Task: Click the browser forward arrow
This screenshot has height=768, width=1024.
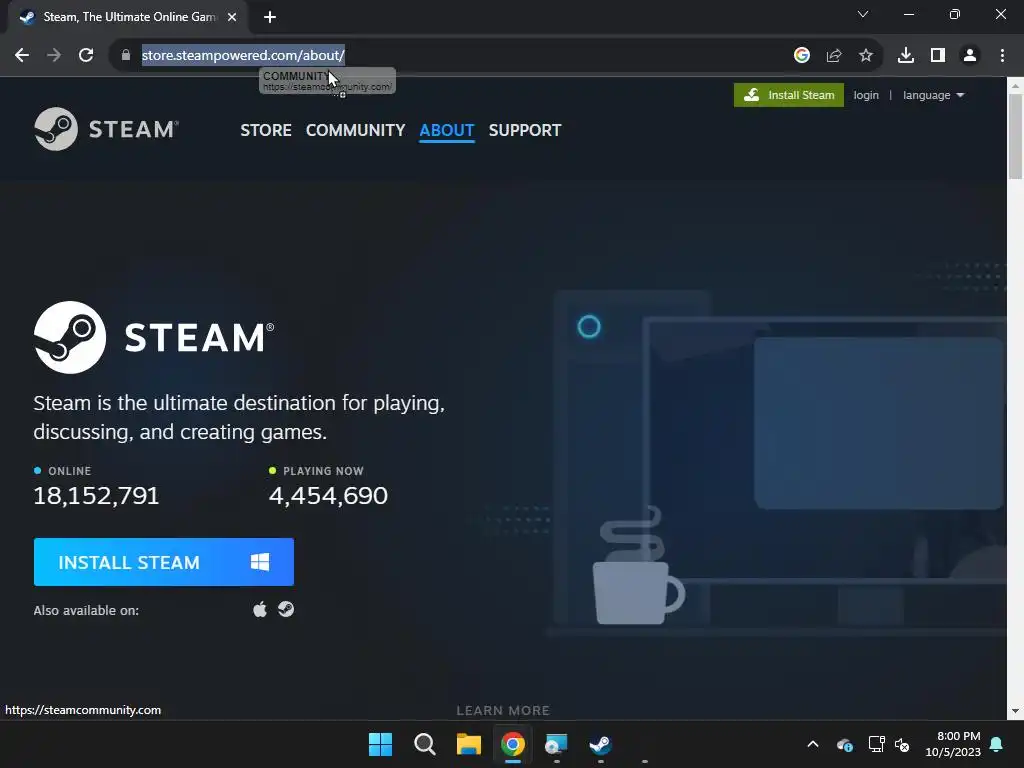Action: (54, 56)
